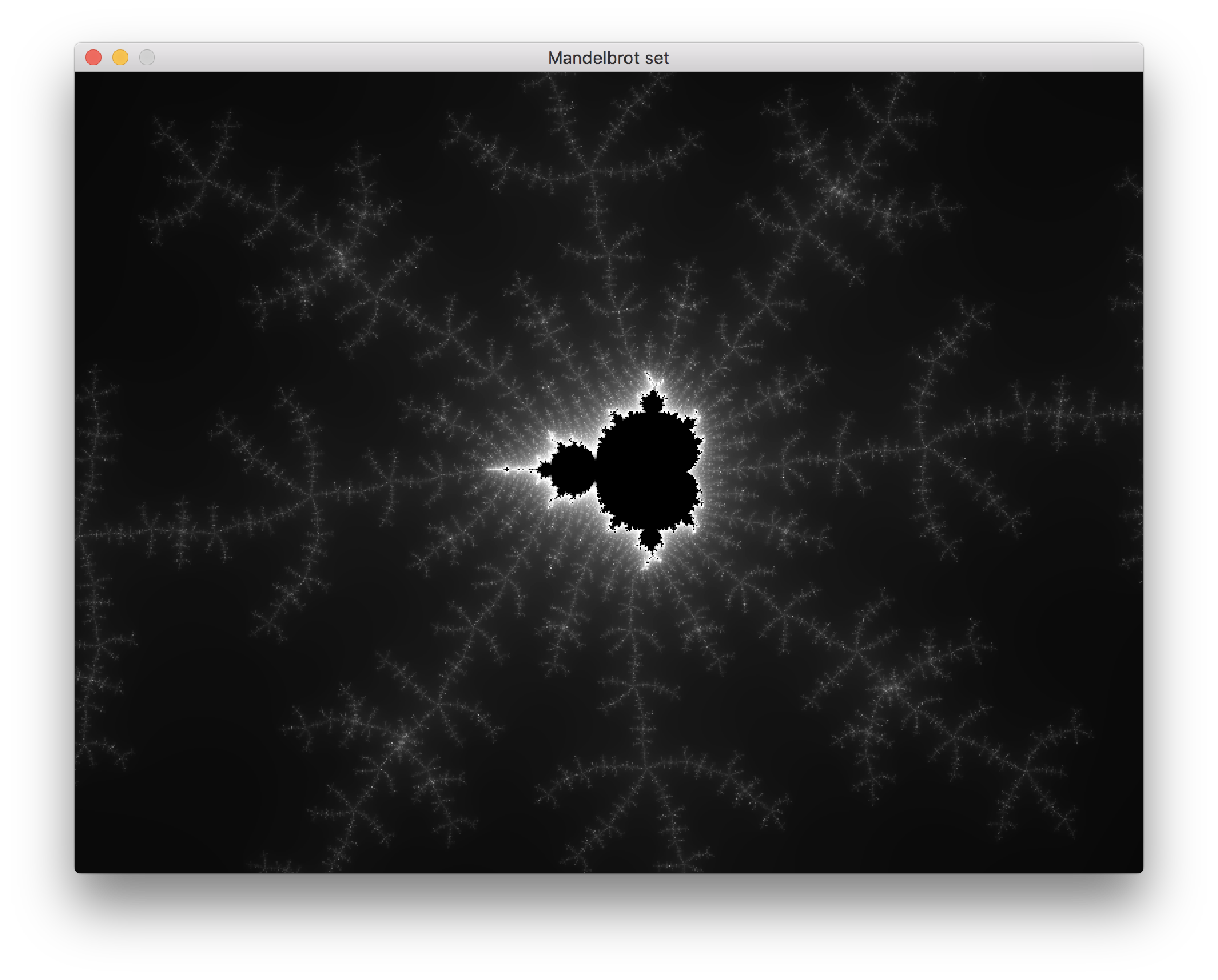Click the branch junction at the bottom center
Image resolution: width=1218 pixels, height=980 pixels.
pos(646,768)
